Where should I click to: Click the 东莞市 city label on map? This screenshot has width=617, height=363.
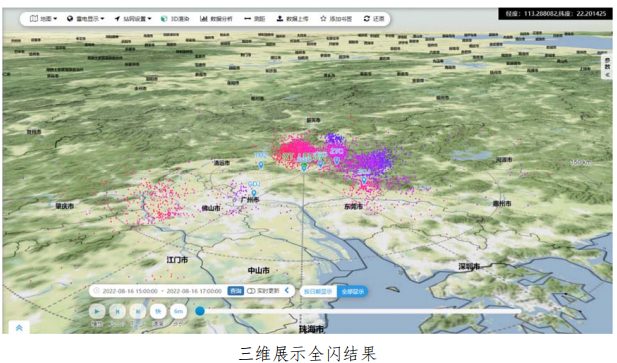[353, 206]
